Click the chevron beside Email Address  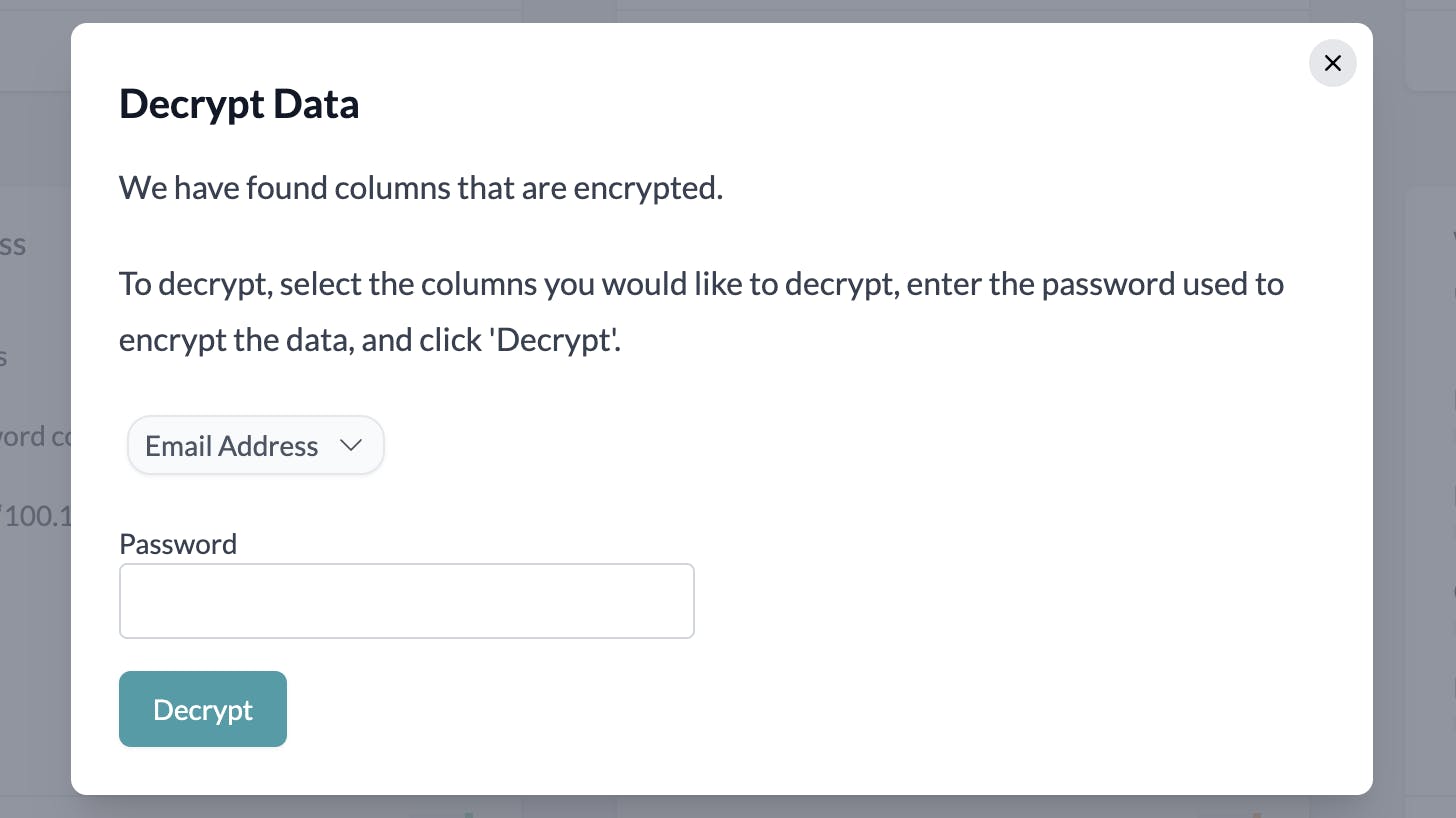coord(351,445)
